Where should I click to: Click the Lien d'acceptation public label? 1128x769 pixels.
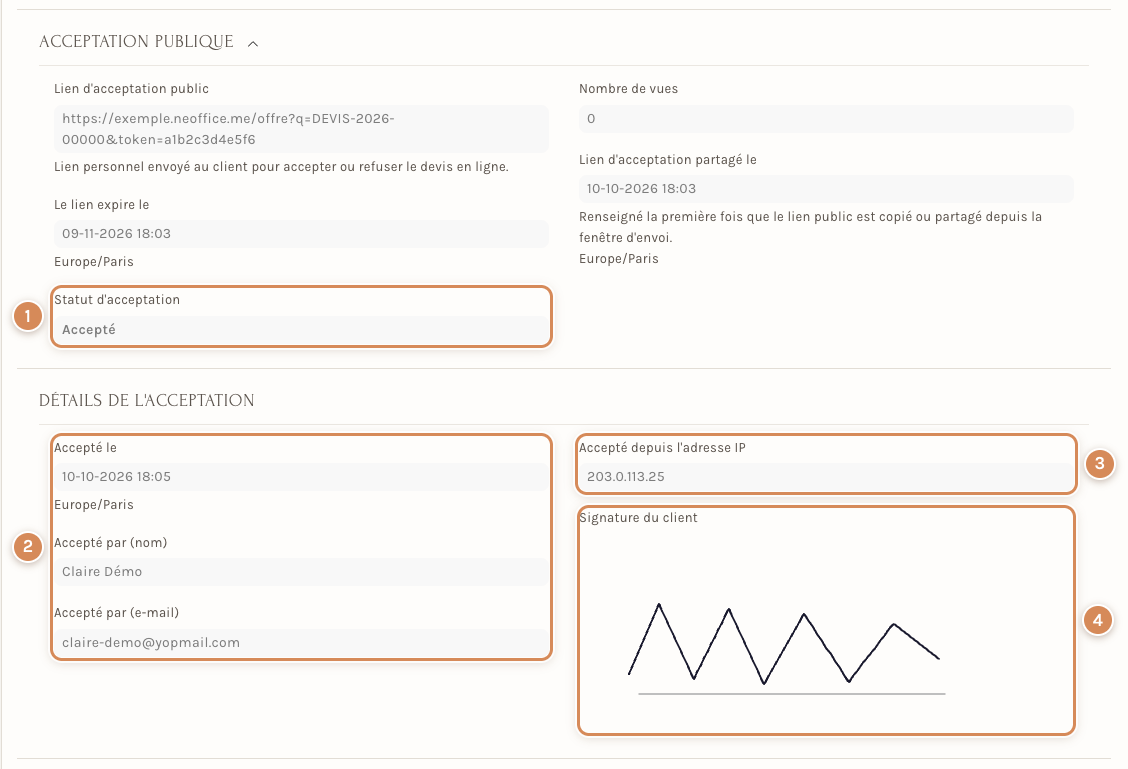click(x=132, y=88)
